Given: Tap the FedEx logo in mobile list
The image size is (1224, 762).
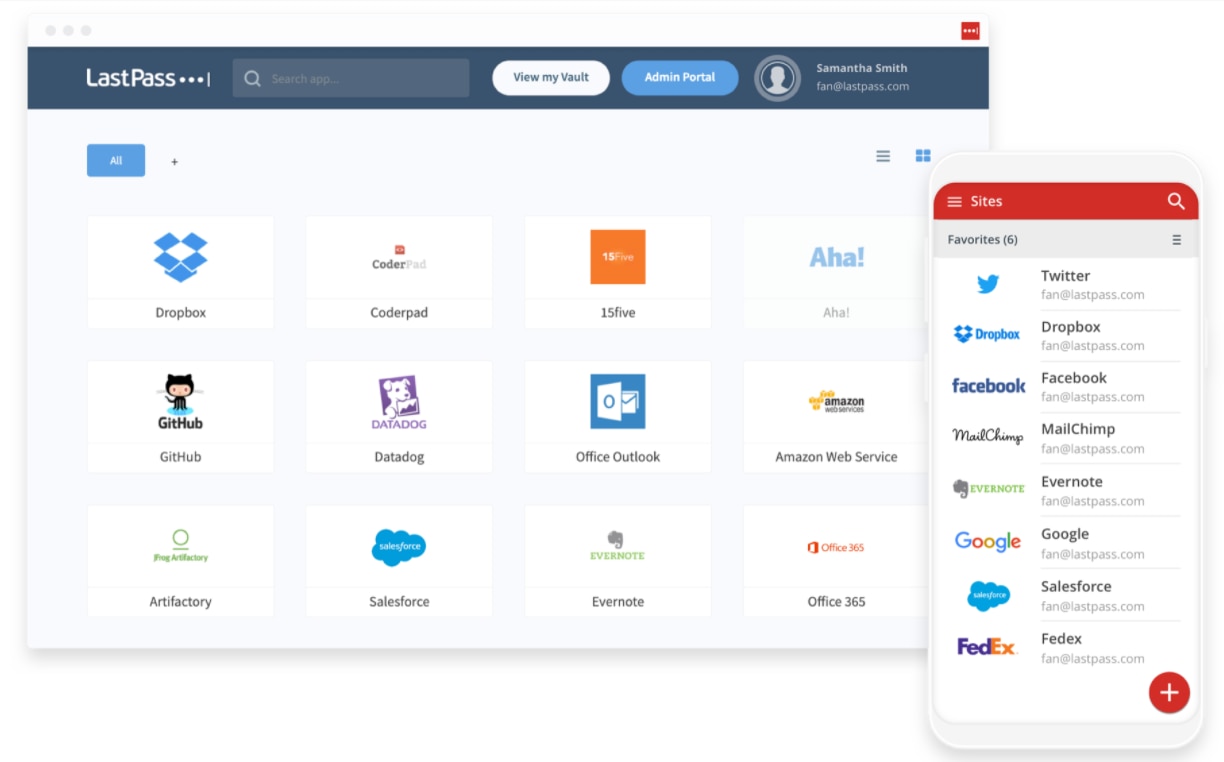Looking at the screenshot, I should [987, 647].
